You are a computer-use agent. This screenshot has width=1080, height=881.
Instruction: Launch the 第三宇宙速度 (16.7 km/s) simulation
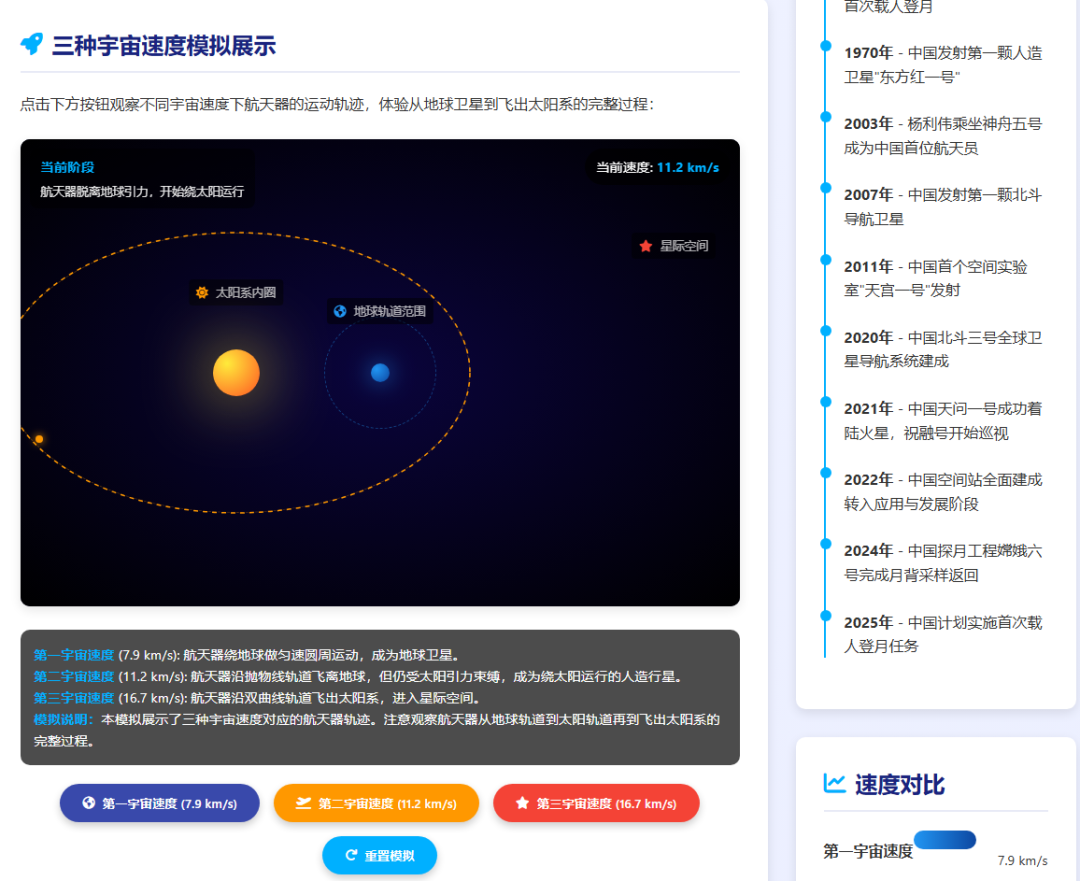[x=596, y=803]
